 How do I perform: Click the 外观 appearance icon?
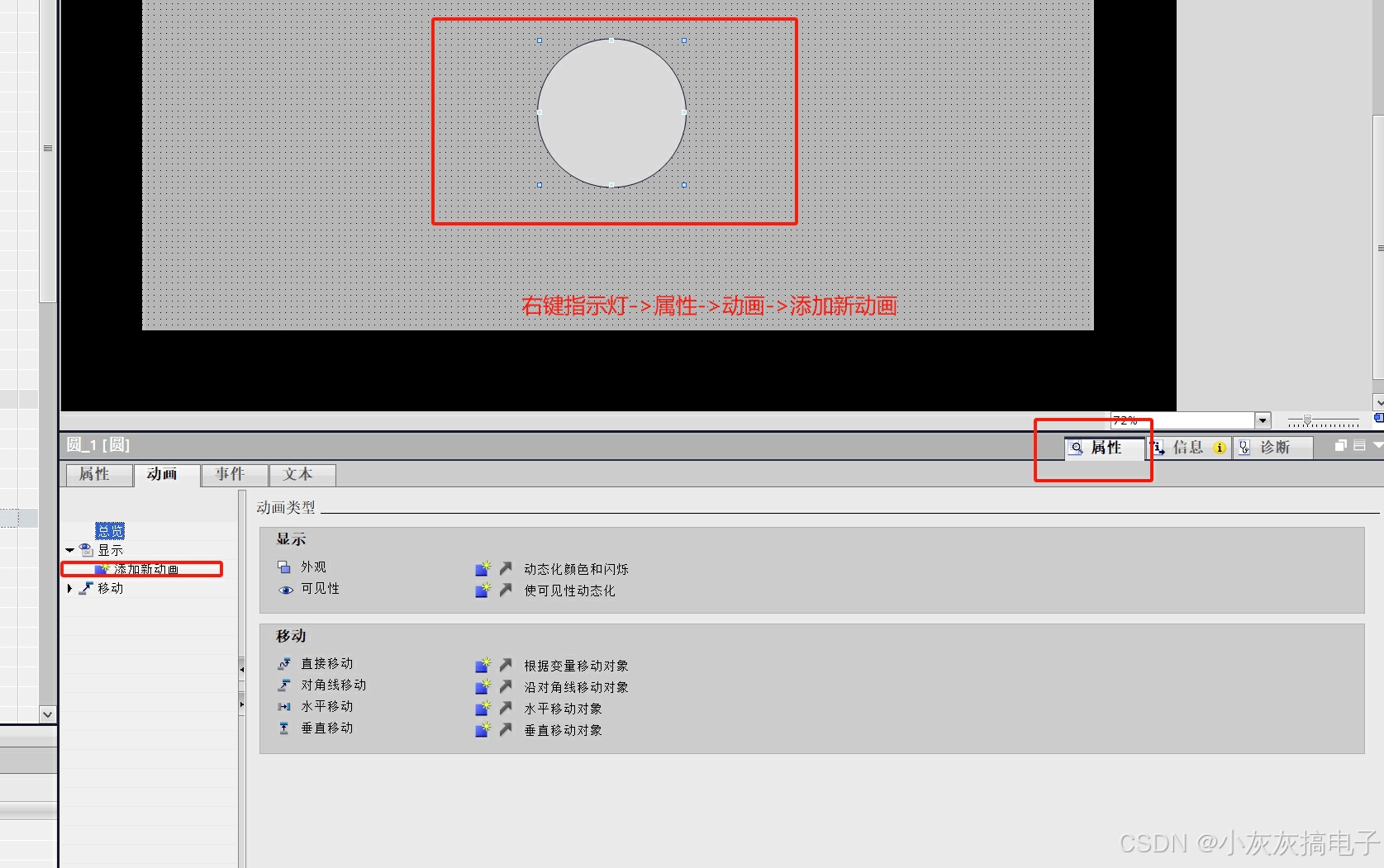click(x=284, y=567)
